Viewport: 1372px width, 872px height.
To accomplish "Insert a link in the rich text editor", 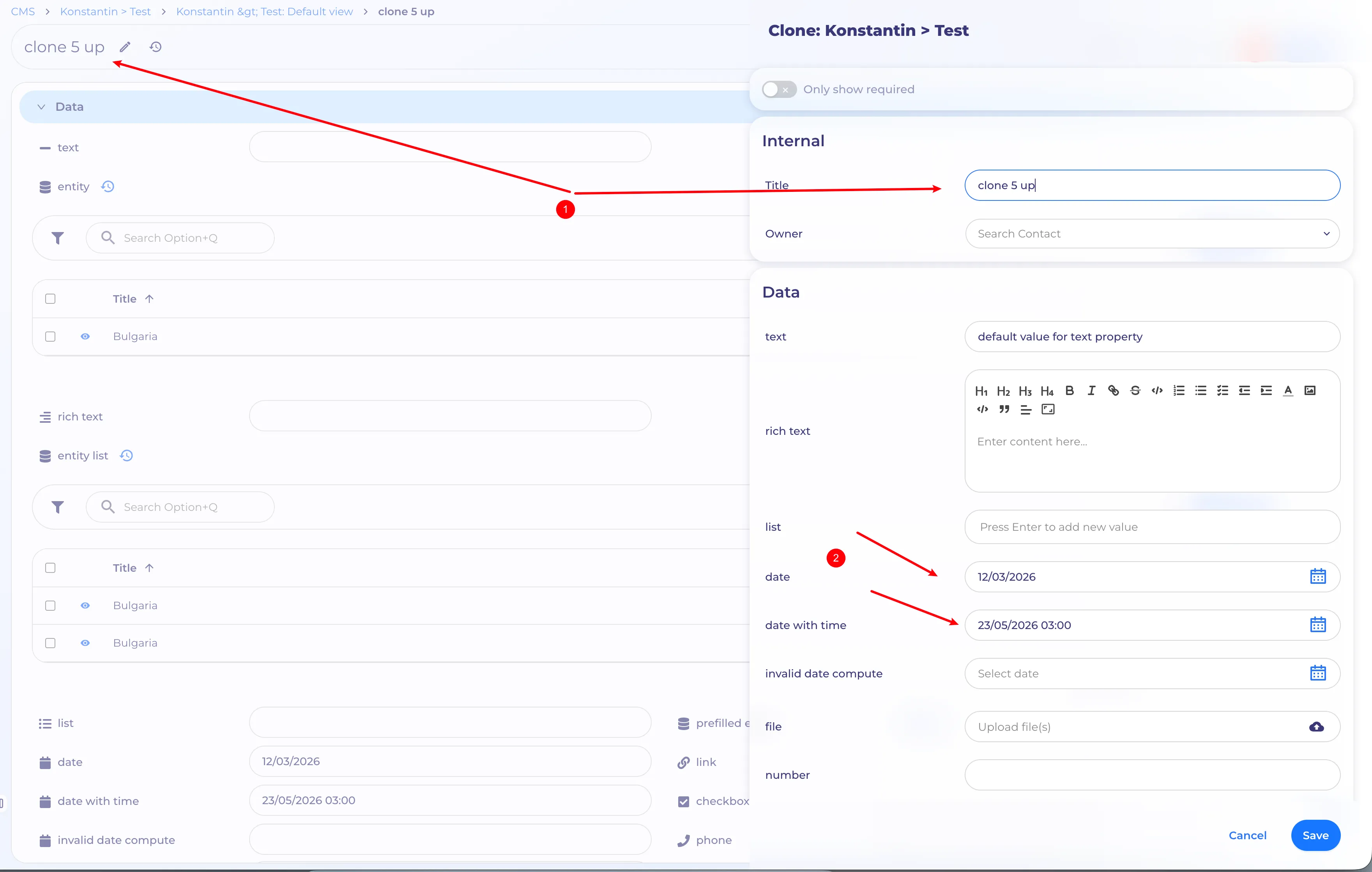I will coord(1113,390).
